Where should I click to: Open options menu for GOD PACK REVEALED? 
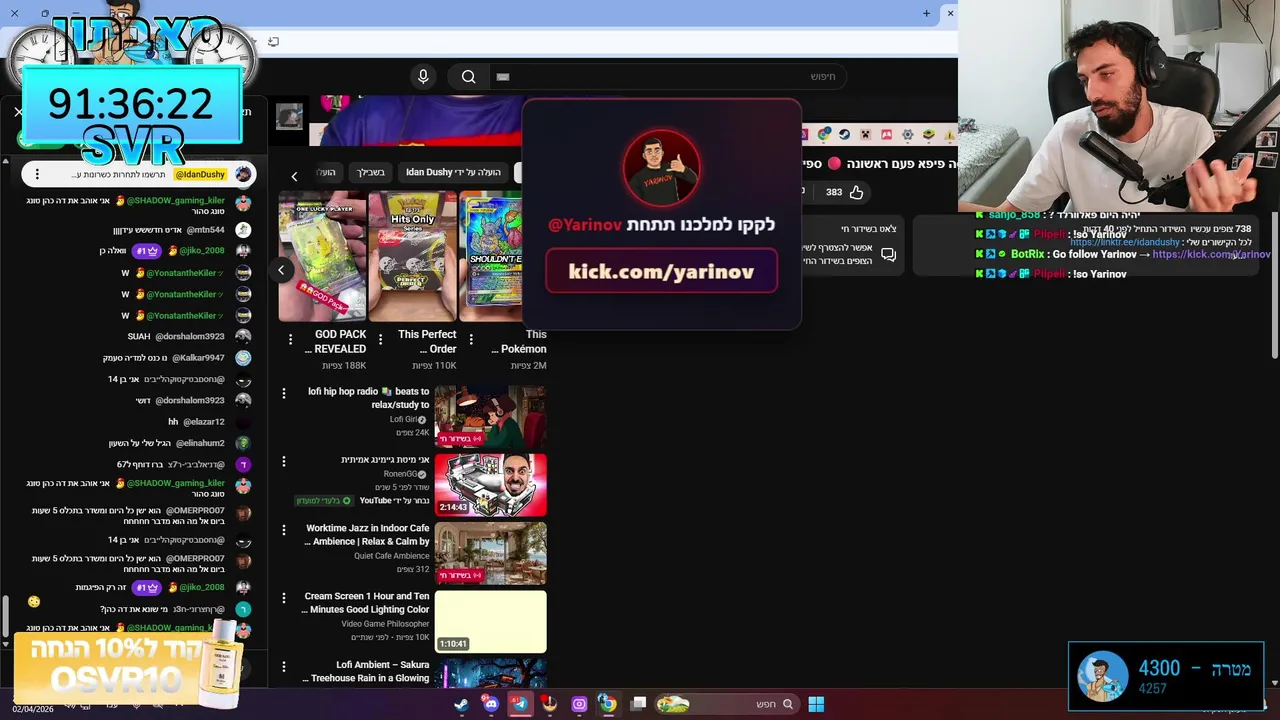290,340
